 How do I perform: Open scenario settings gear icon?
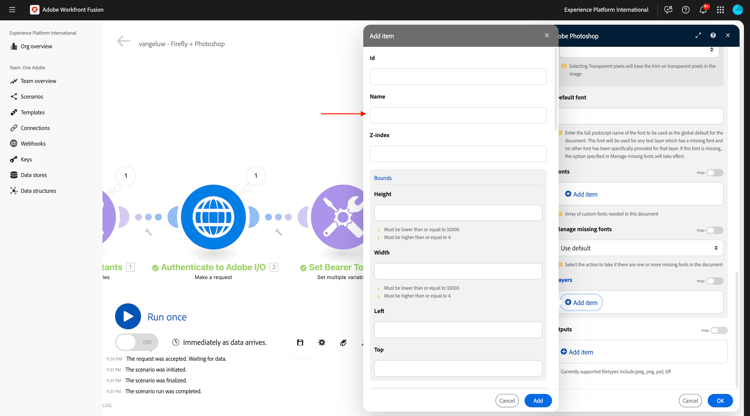pyautogui.click(x=321, y=342)
